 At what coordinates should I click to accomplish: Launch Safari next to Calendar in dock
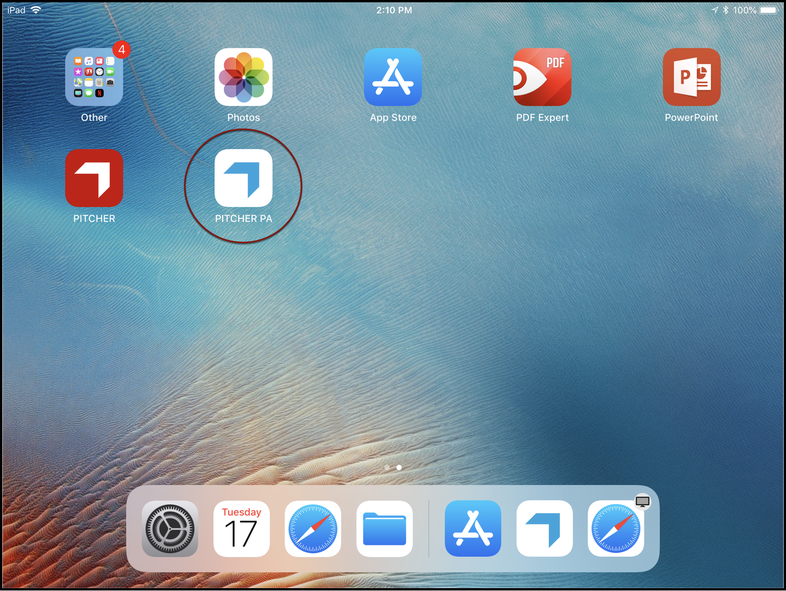pyautogui.click(x=313, y=529)
